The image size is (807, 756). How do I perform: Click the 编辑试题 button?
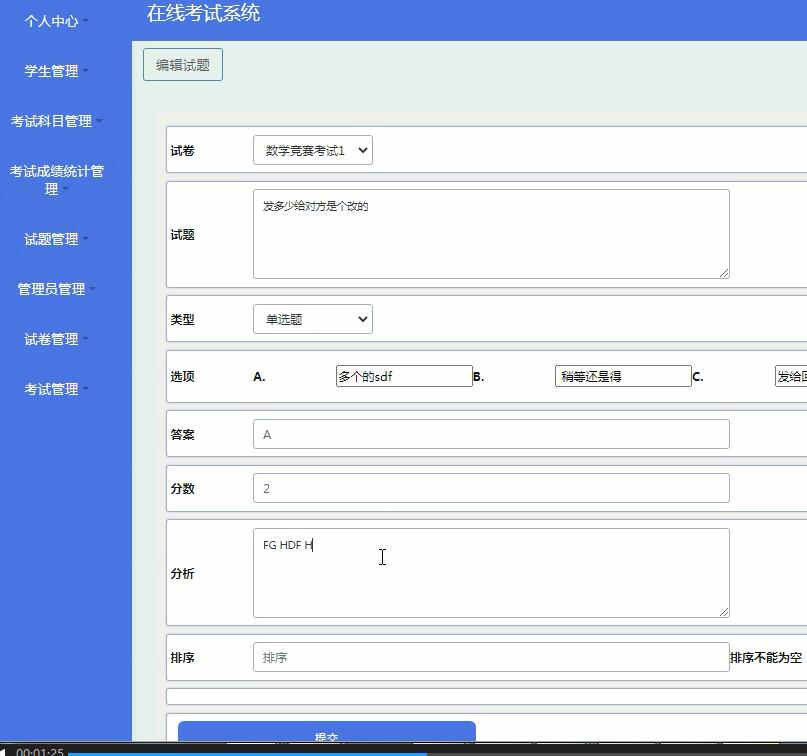click(x=182, y=63)
